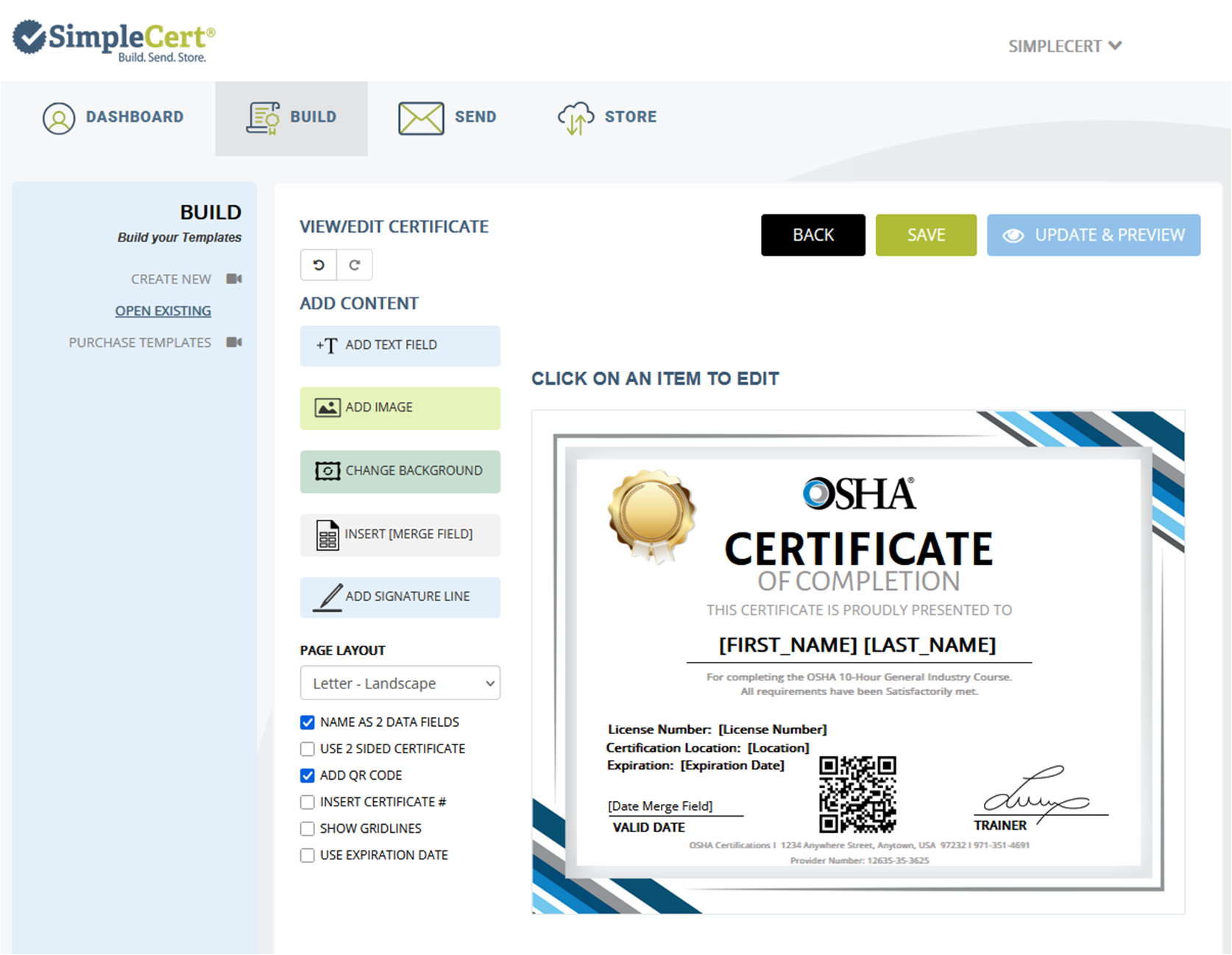This screenshot has height=955, width=1232.
Task: Enable Show Gridlines
Action: pos(307,828)
